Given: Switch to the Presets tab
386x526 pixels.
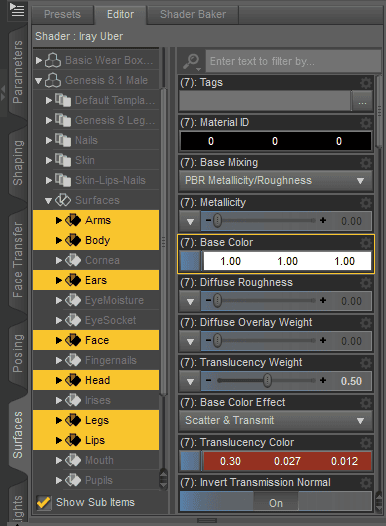Looking at the screenshot, I should pos(62,14).
